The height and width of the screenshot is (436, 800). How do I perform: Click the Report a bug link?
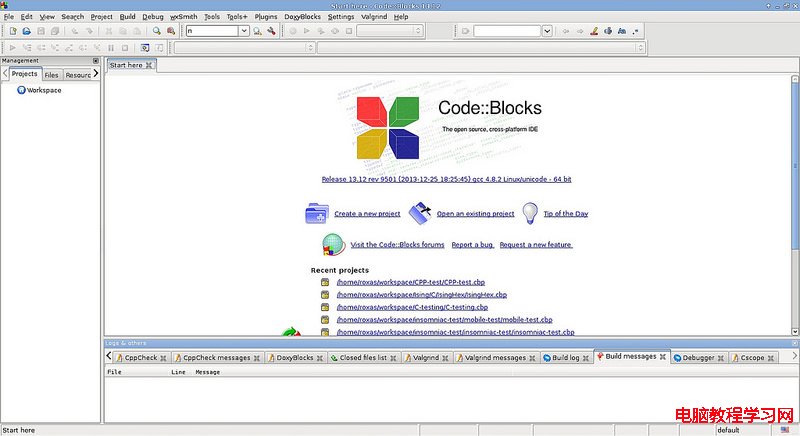point(472,245)
